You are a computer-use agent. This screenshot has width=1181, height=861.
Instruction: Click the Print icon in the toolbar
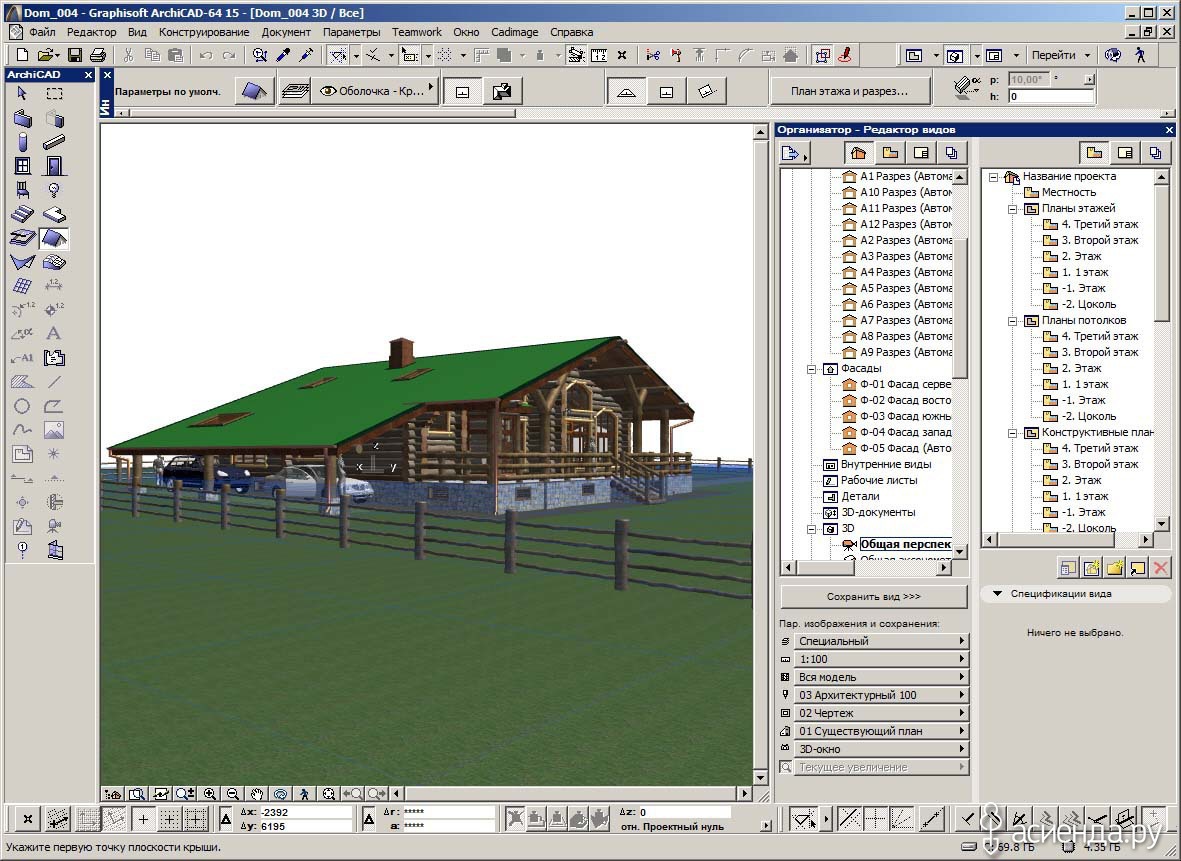(98, 55)
